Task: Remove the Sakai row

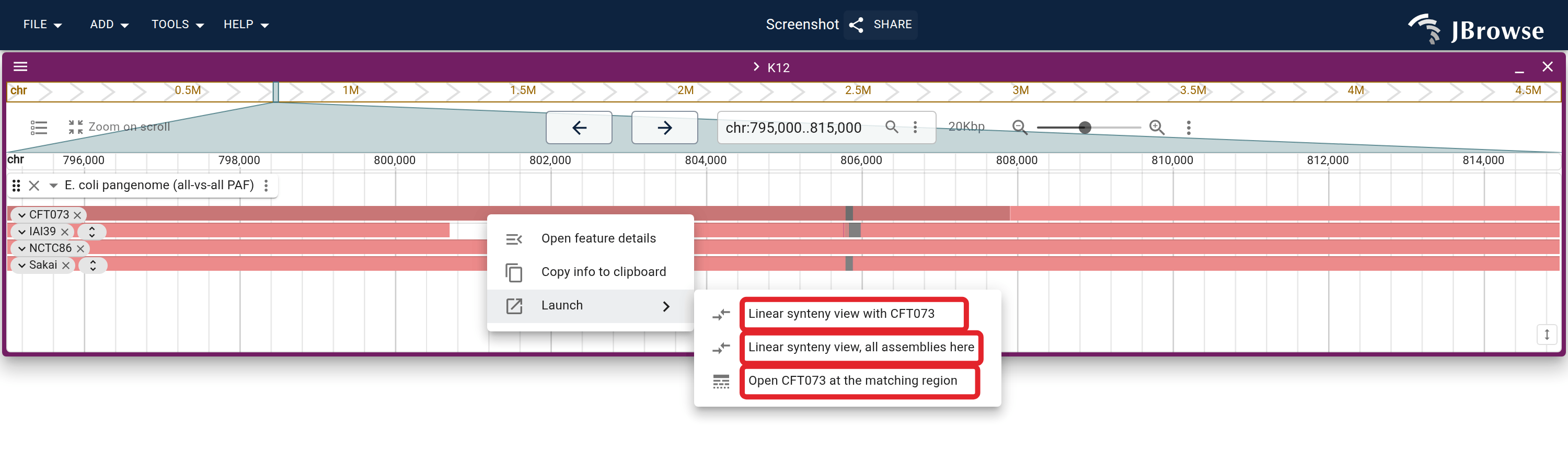Action: (66, 266)
